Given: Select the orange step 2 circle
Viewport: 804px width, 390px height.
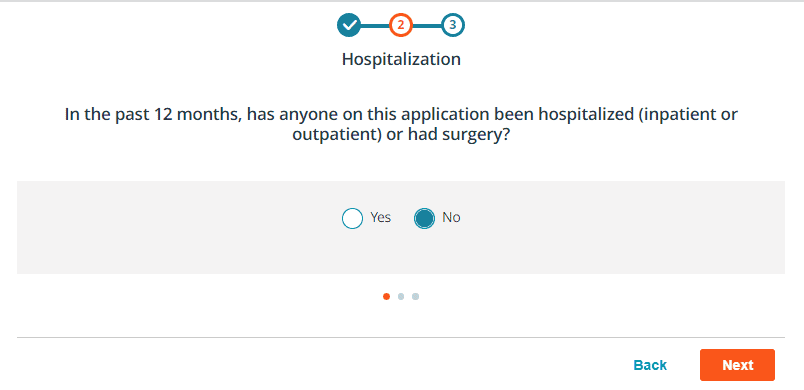Looking at the screenshot, I should pyautogui.click(x=401, y=25).
